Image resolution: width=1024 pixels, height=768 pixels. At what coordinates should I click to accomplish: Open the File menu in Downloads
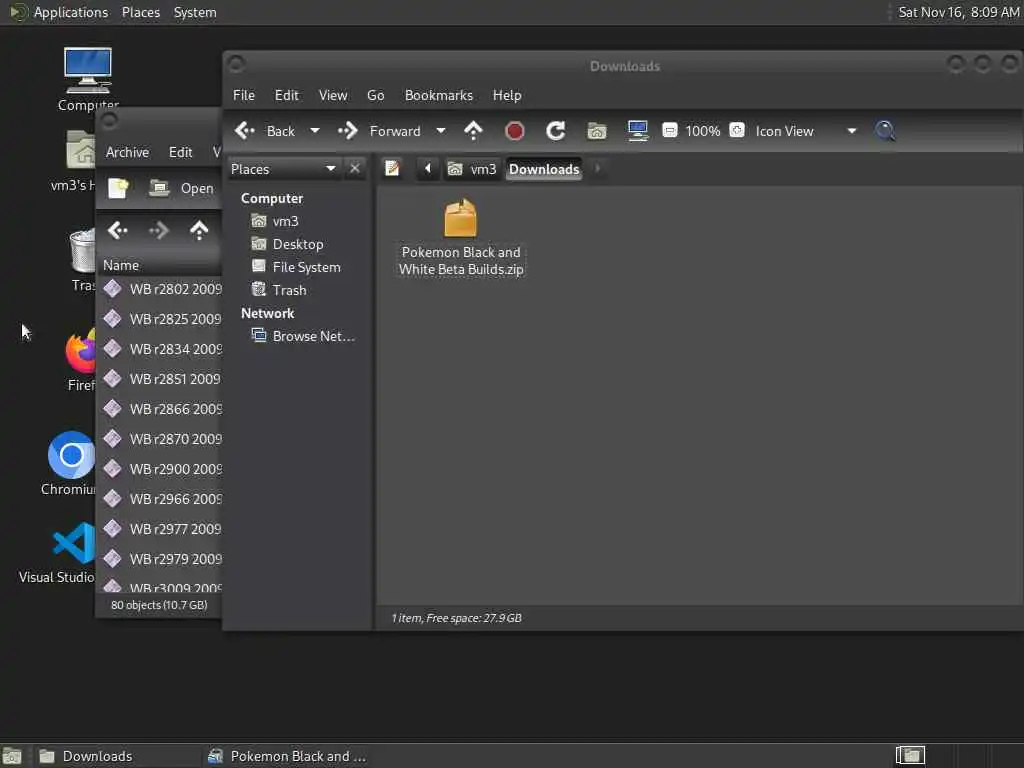click(x=244, y=95)
